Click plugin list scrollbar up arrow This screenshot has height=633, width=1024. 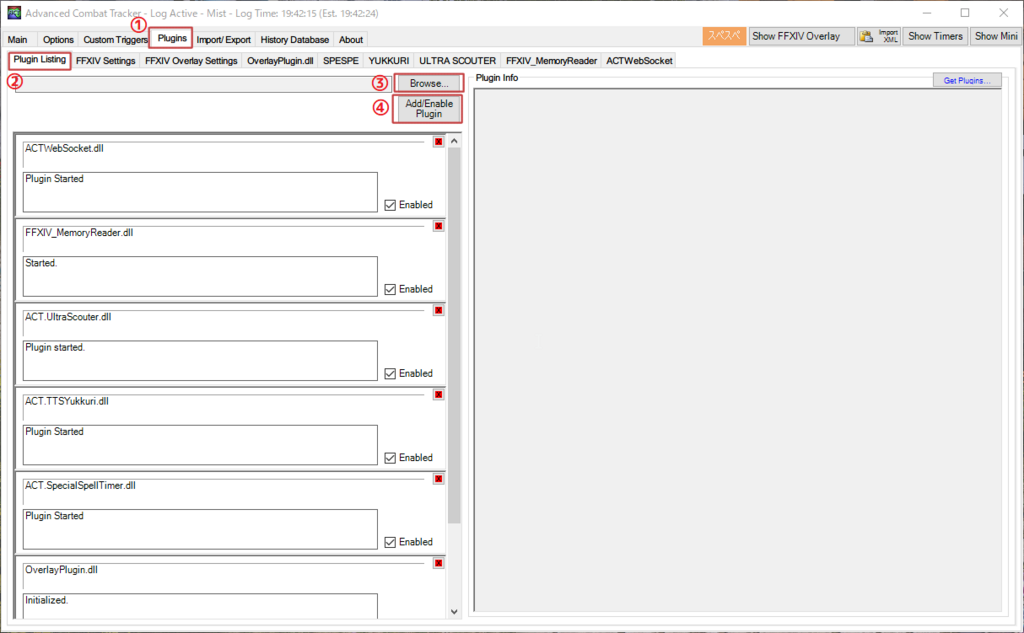coord(455,141)
